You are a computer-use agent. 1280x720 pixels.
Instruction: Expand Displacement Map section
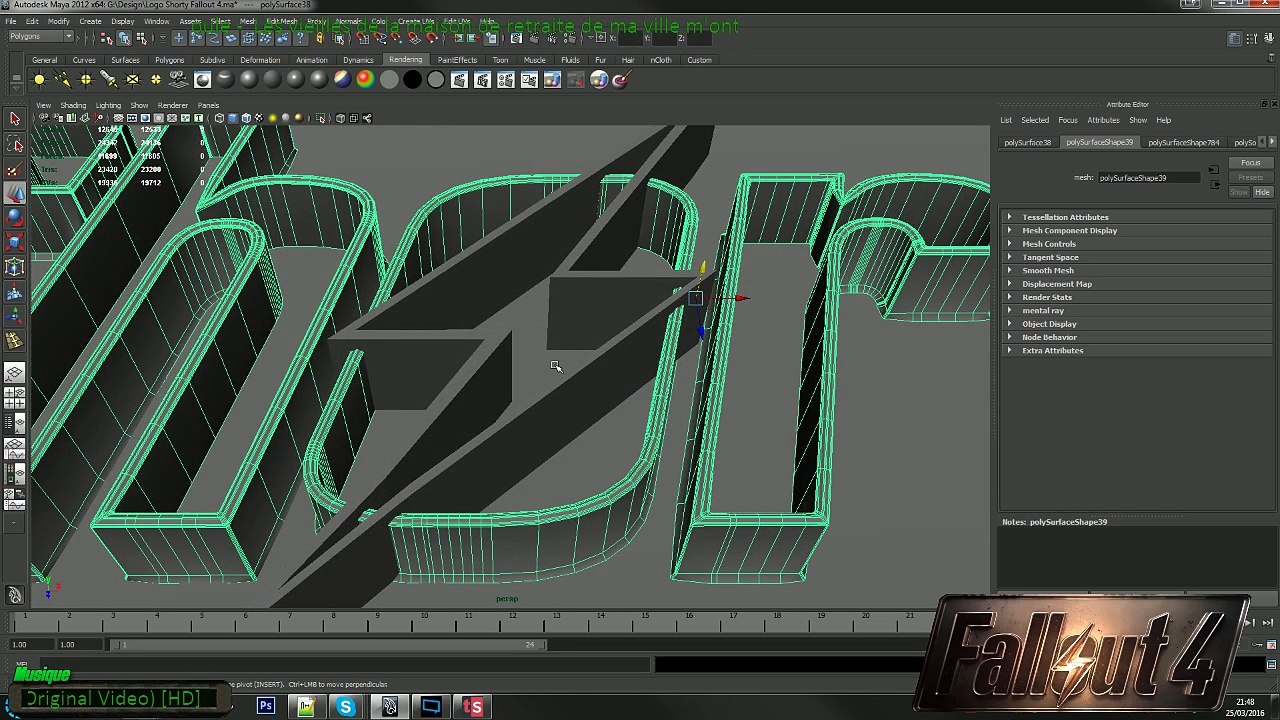pos(1136,284)
